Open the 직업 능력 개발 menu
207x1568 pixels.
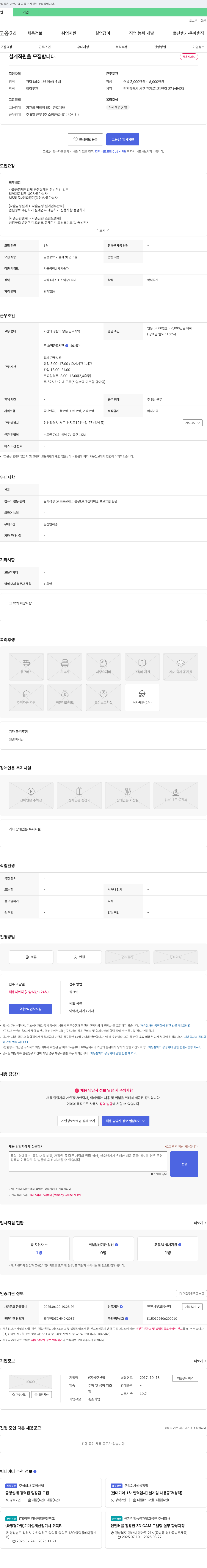coord(141,33)
